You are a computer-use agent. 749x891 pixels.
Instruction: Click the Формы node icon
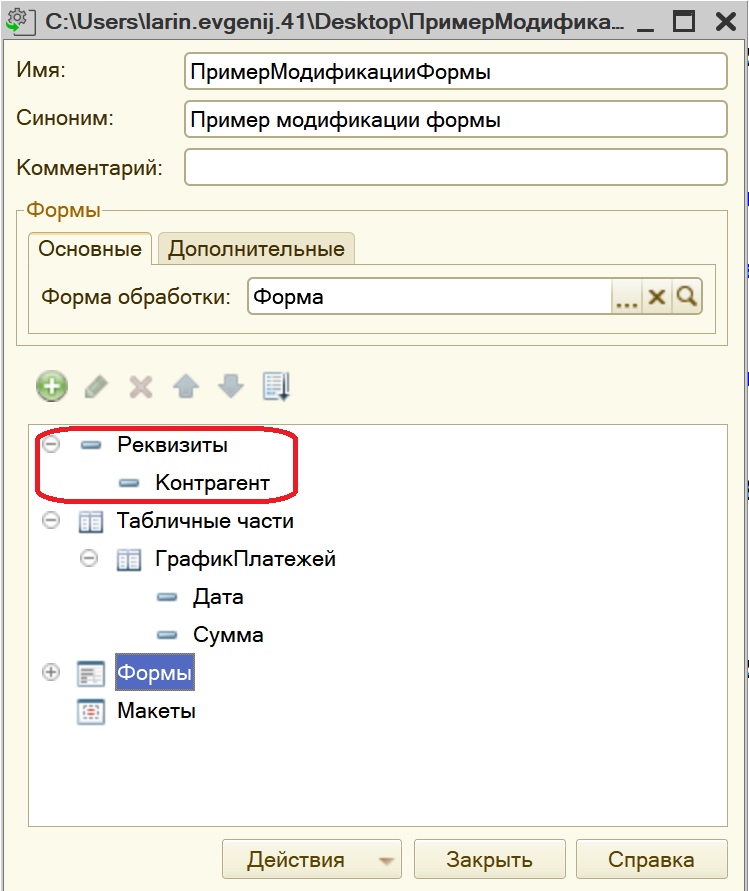[x=91, y=674]
